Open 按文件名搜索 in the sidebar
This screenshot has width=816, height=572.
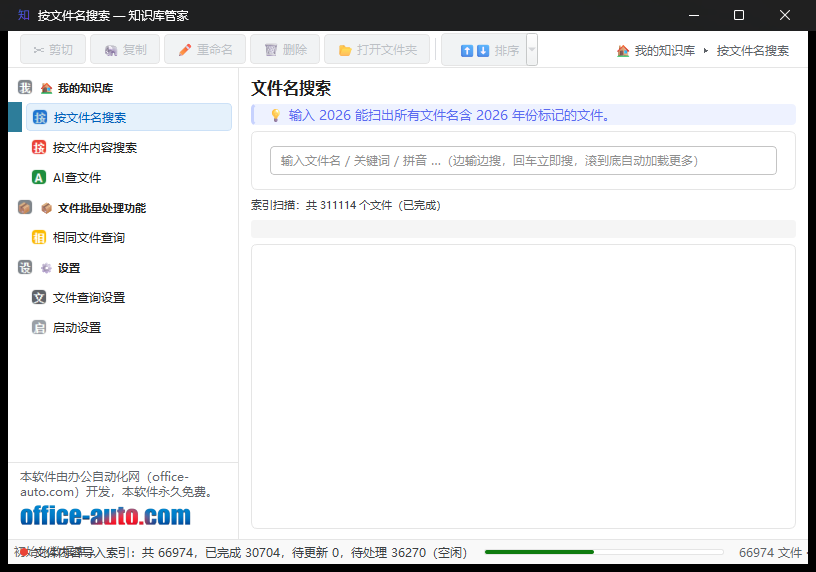click(129, 117)
